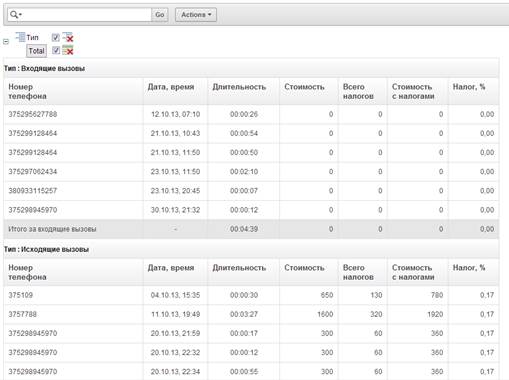Click Номер телефона header in Входящие вызовы table
Image resolution: width=509 pixels, height=380 pixels.
(27, 91)
